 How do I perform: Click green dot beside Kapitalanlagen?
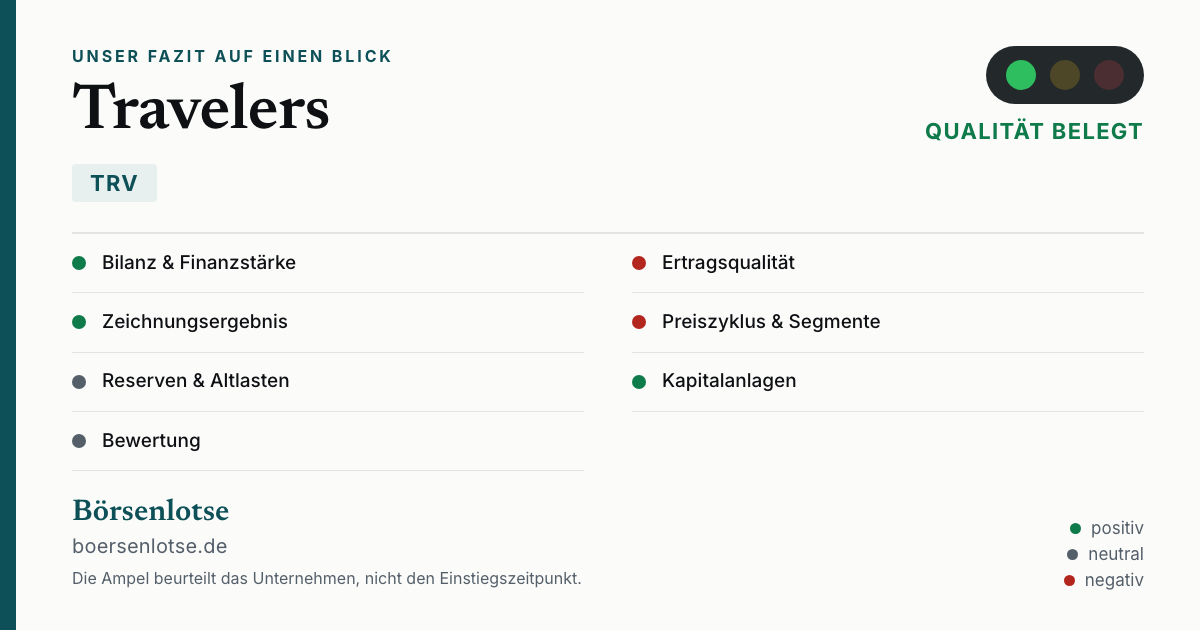coord(639,381)
